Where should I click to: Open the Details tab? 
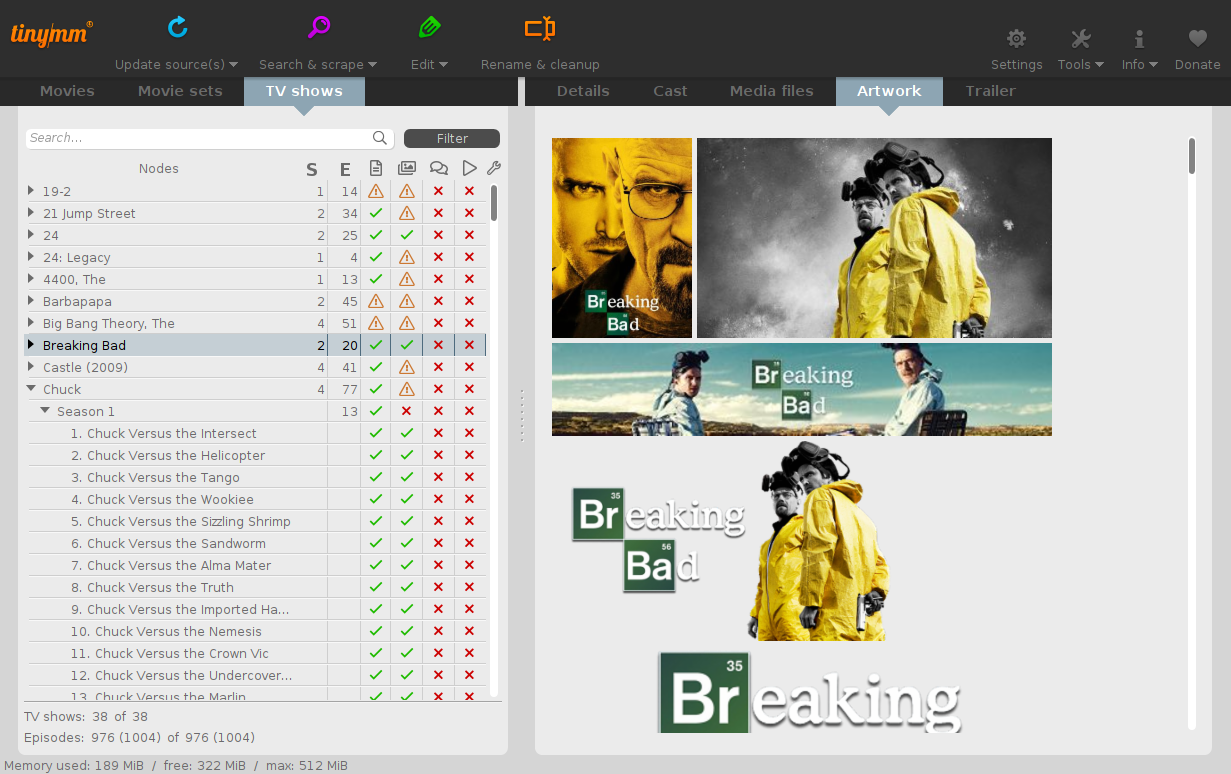pyautogui.click(x=583, y=91)
